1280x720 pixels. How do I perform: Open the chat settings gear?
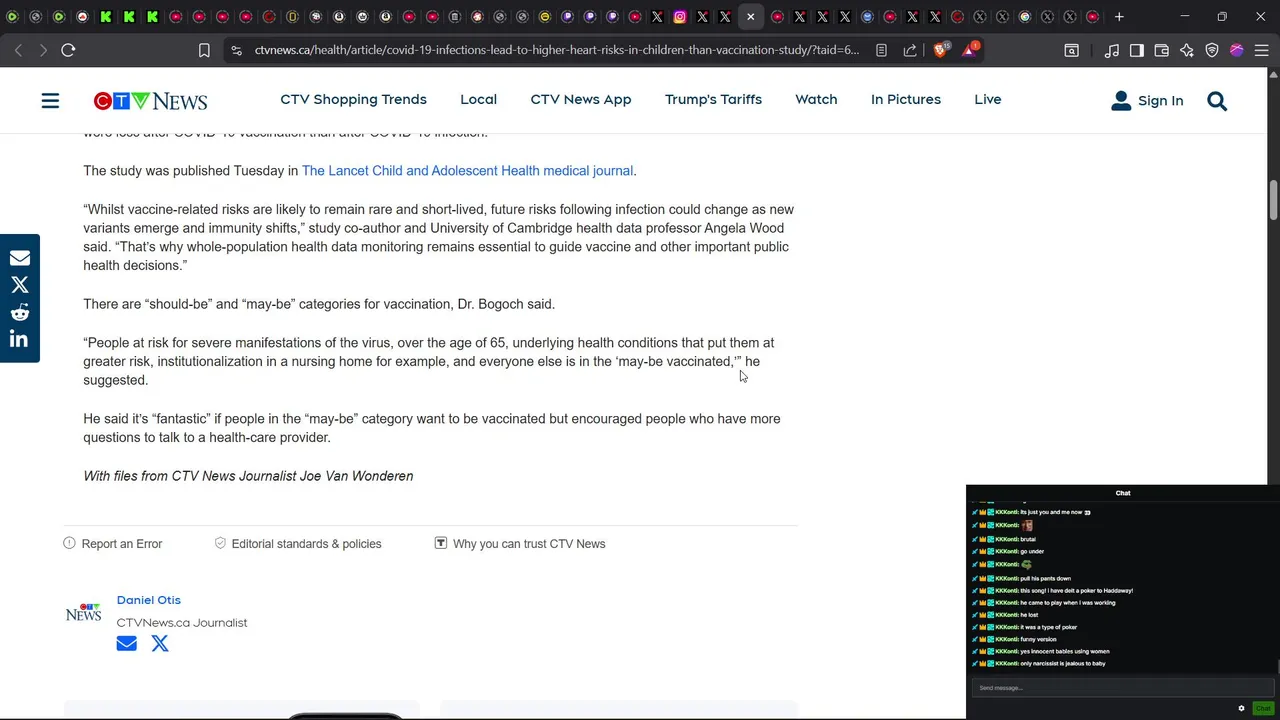(x=1242, y=708)
